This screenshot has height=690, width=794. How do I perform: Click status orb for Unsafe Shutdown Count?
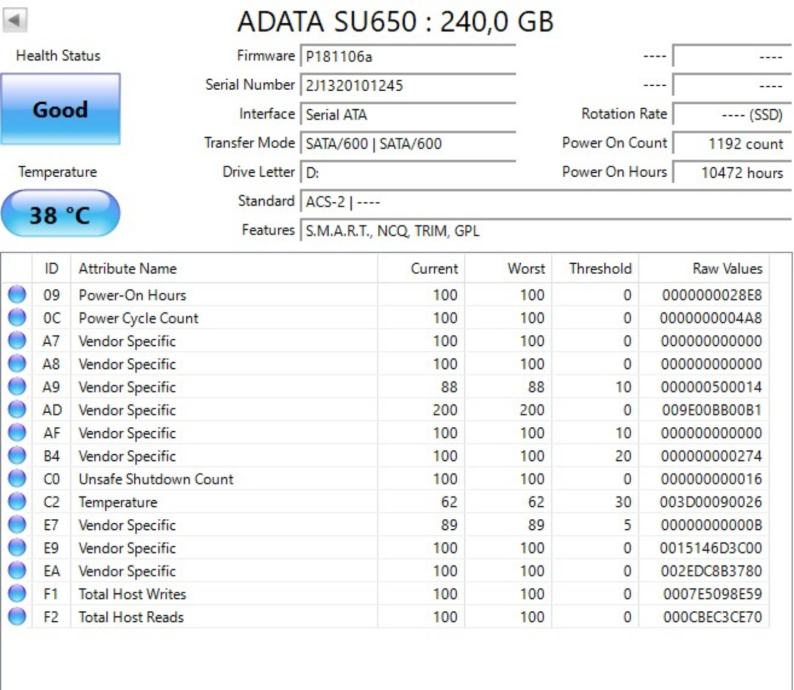coord(17,479)
